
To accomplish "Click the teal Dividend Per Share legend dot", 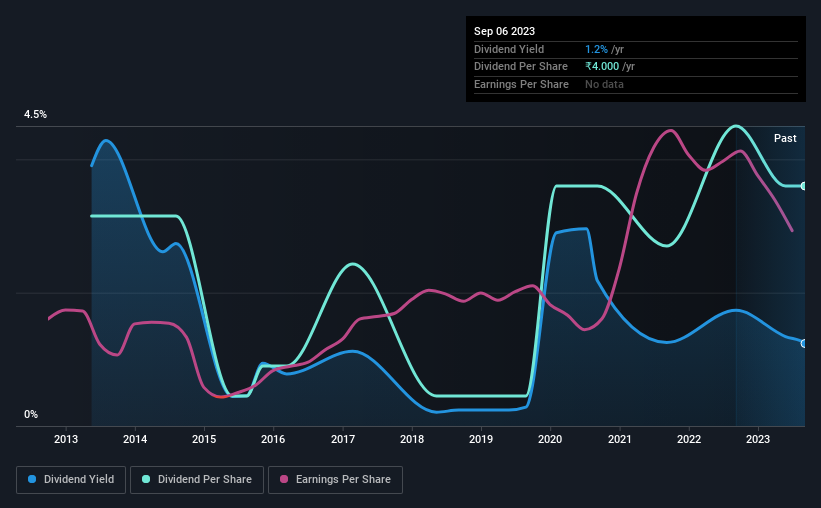I will [x=146, y=479].
